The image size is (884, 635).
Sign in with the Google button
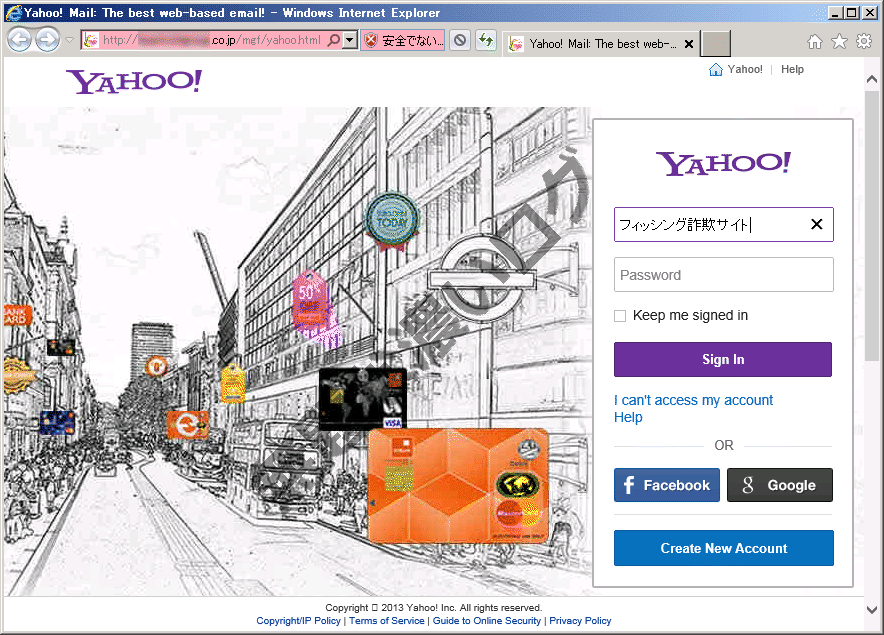(780, 485)
